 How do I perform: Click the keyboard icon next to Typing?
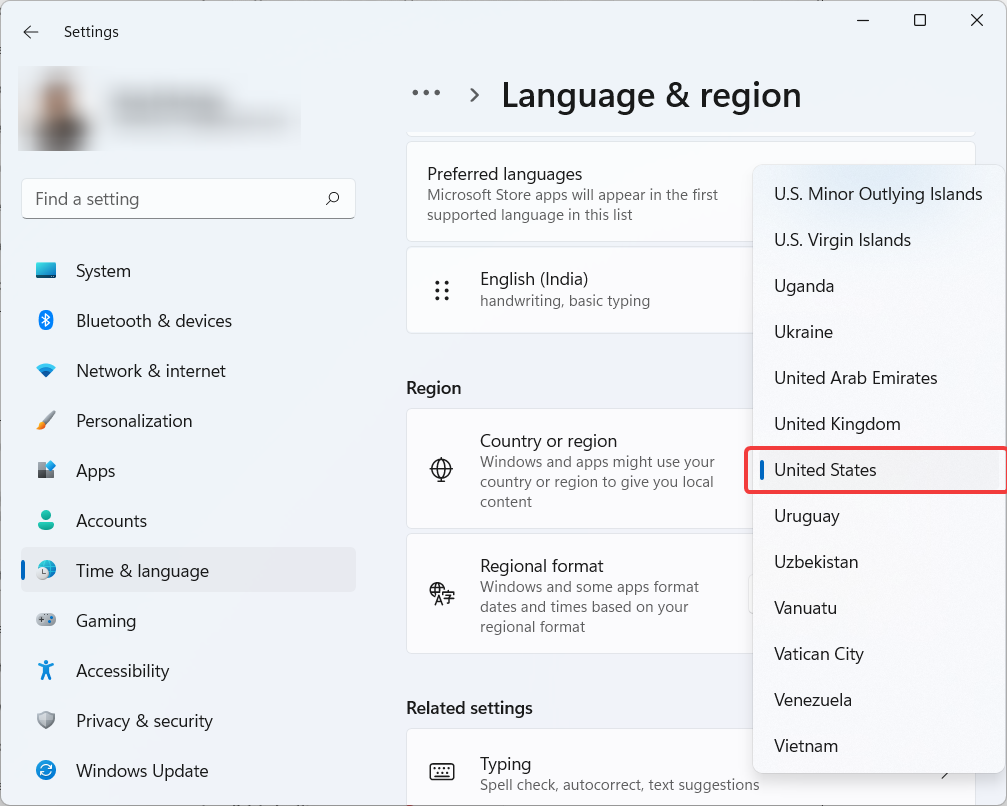click(x=442, y=771)
